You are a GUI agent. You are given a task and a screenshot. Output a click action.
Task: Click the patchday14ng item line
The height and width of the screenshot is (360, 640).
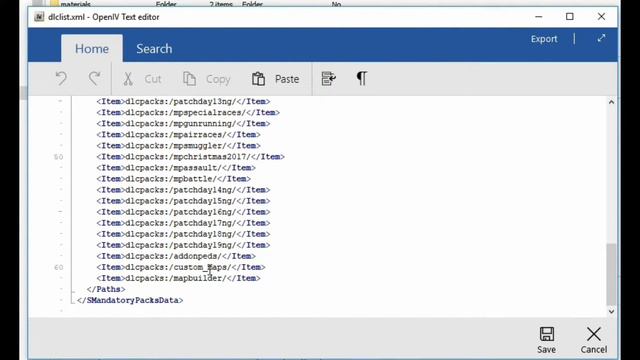pos(183,190)
